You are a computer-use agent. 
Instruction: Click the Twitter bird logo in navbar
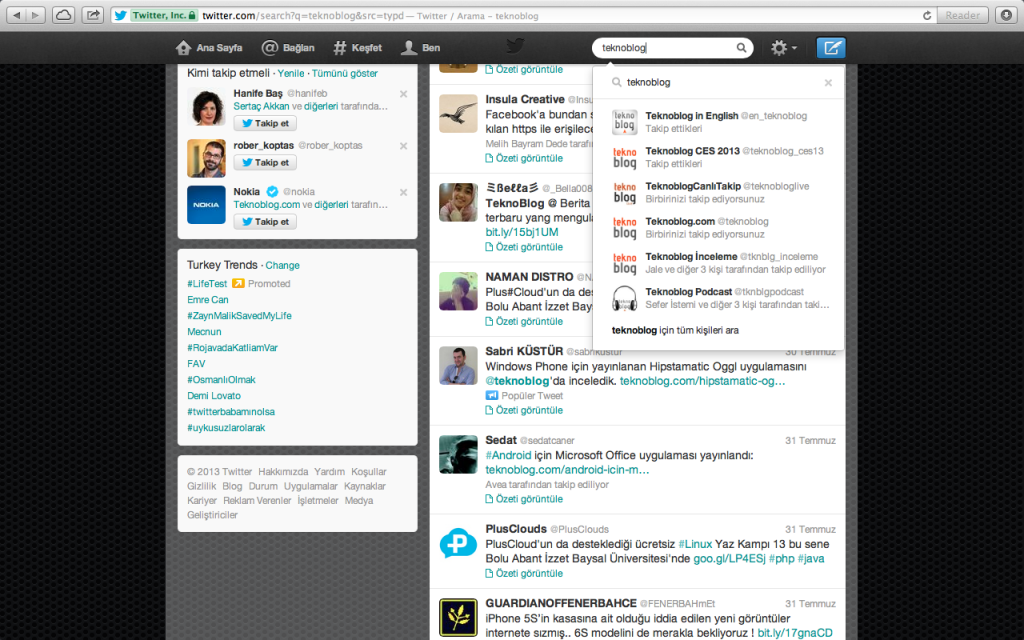click(x=514, y=46)
